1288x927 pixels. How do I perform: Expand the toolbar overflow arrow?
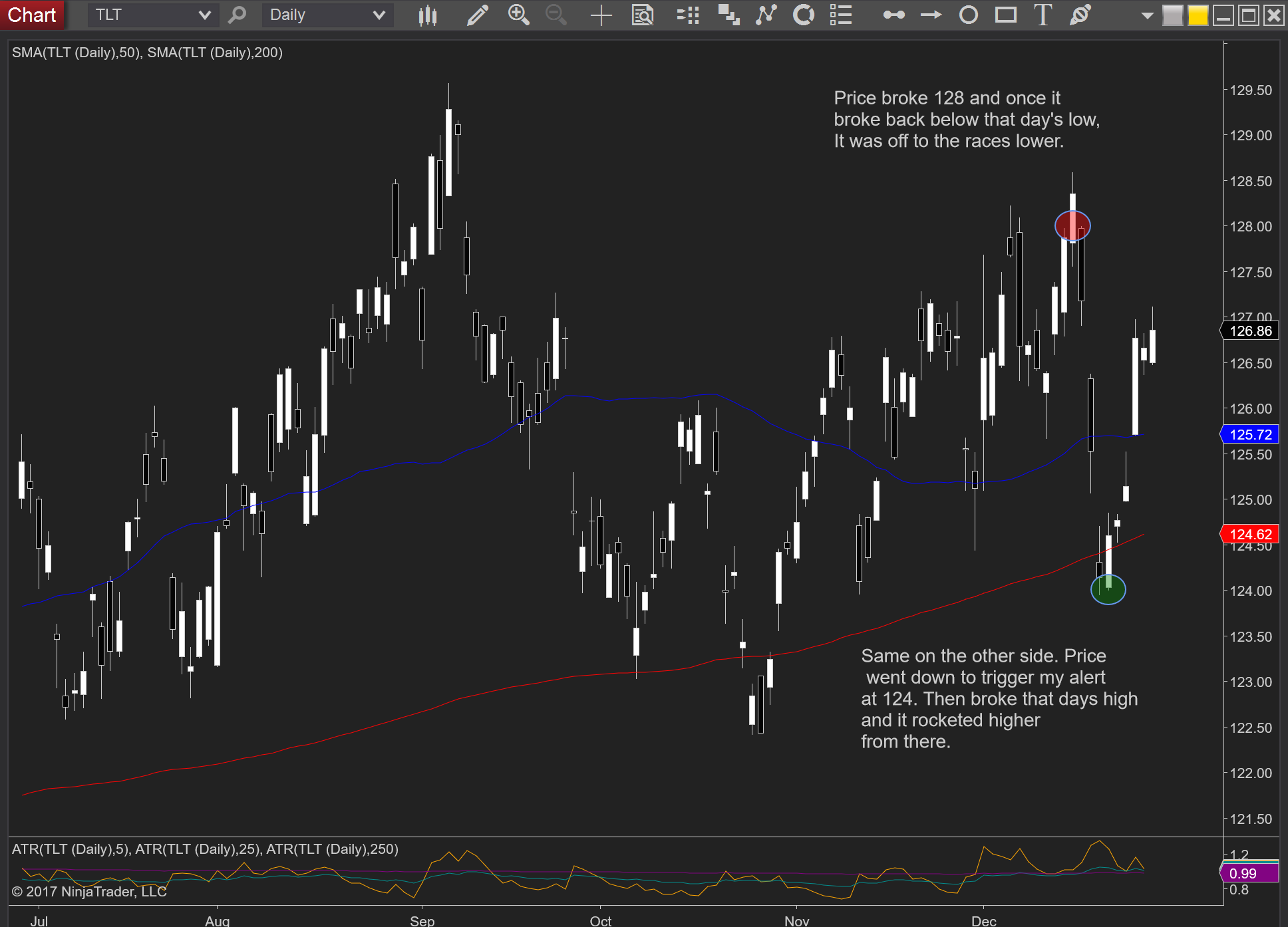1146,15
